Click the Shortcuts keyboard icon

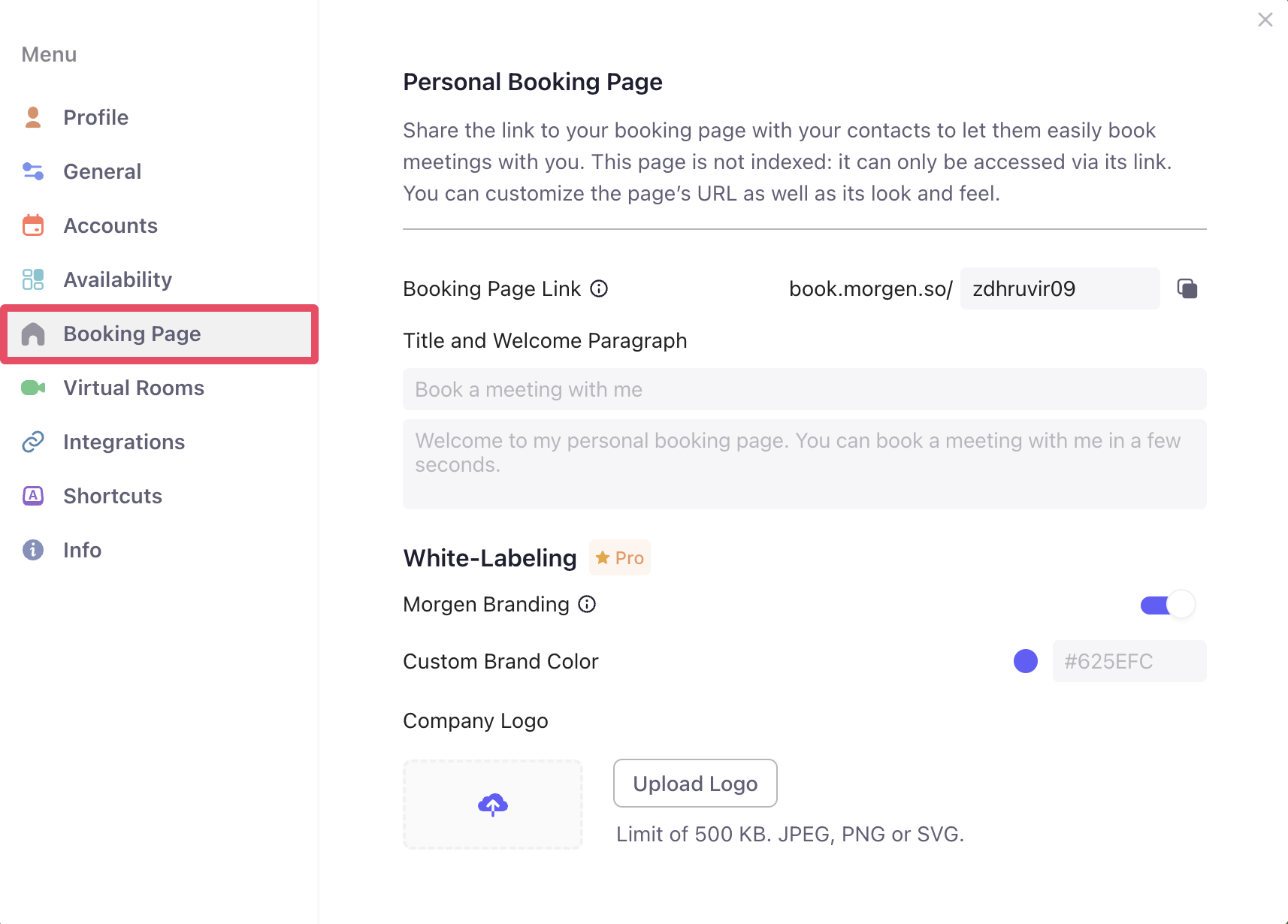(x=33, y=496)
